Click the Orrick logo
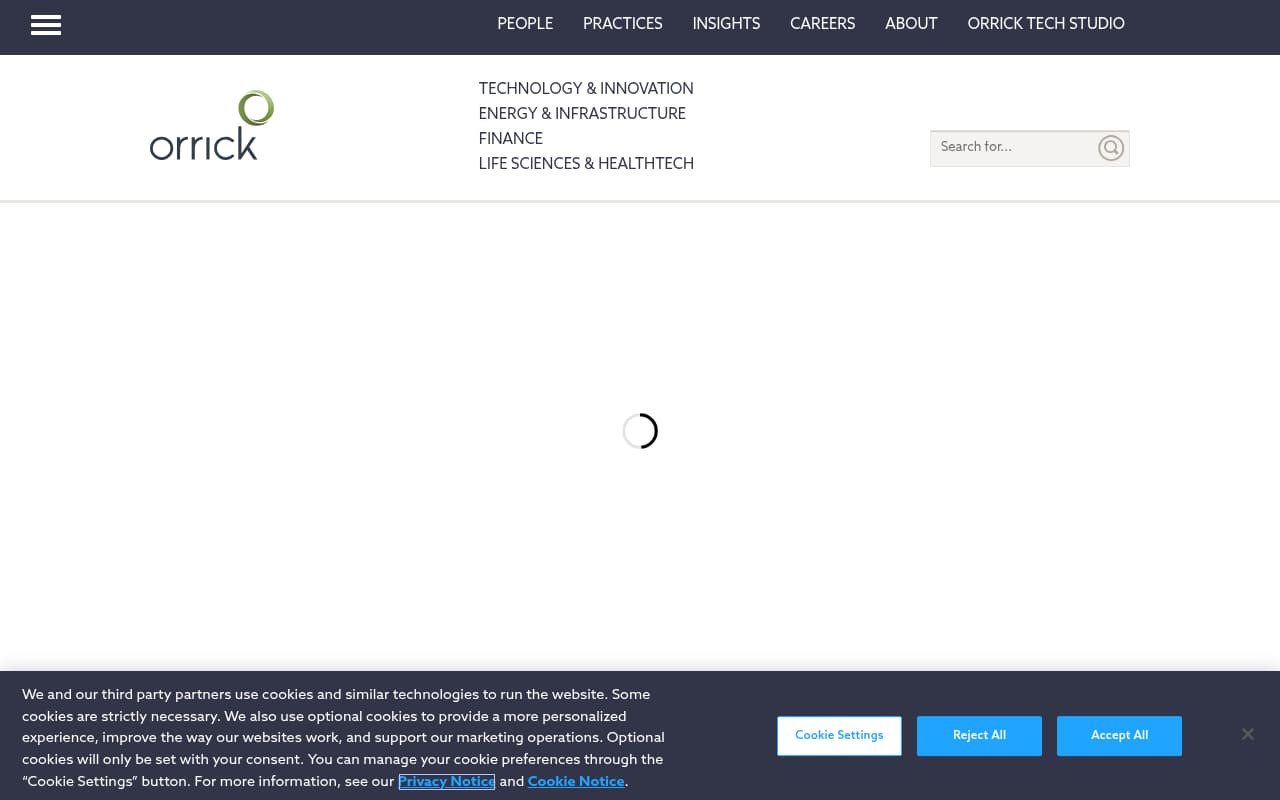Screen dimensions: 1280x800 pyautogui.click(x=212, y=125)
